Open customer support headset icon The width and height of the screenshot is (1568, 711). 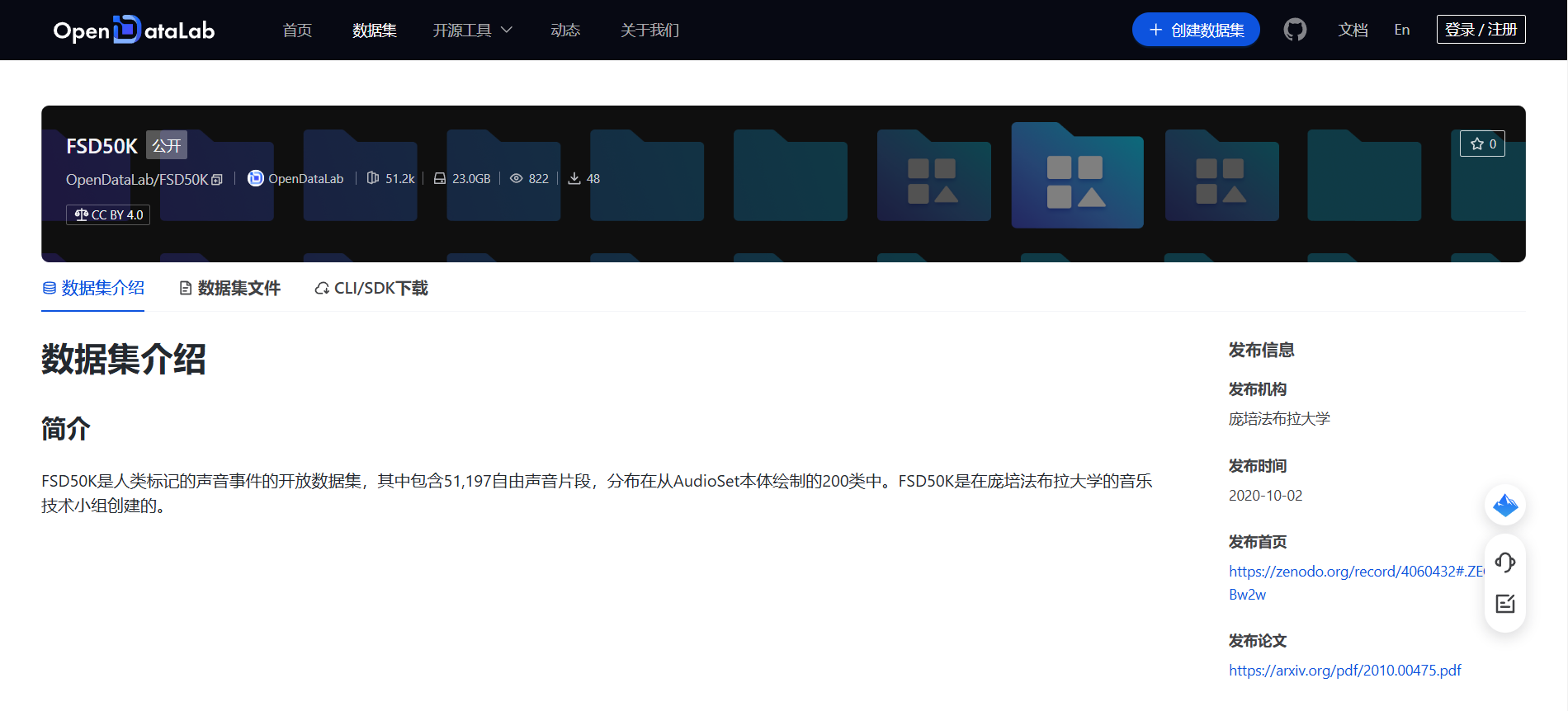pyautogui.click(x=1505, y=563)
